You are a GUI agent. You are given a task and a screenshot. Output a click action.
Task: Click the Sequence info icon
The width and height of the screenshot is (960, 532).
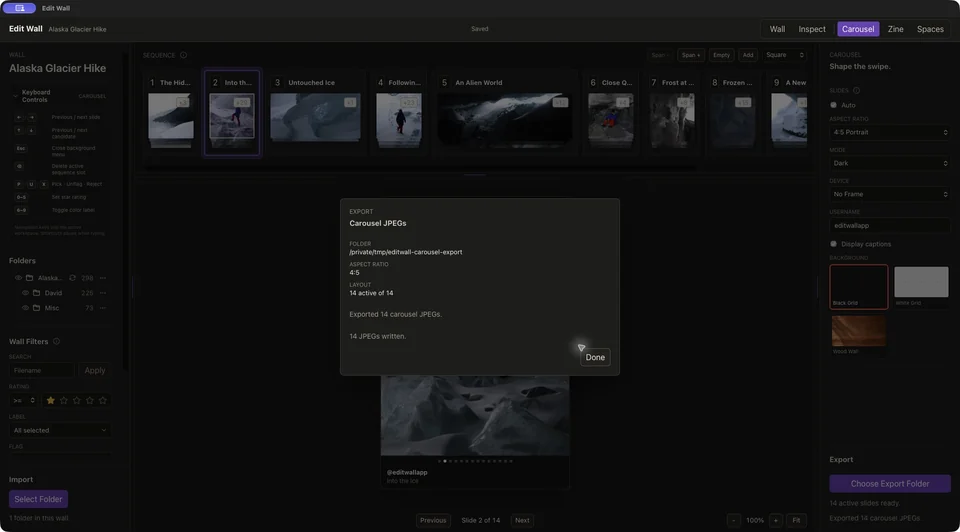pyautogui.click(x=183, y=55)
